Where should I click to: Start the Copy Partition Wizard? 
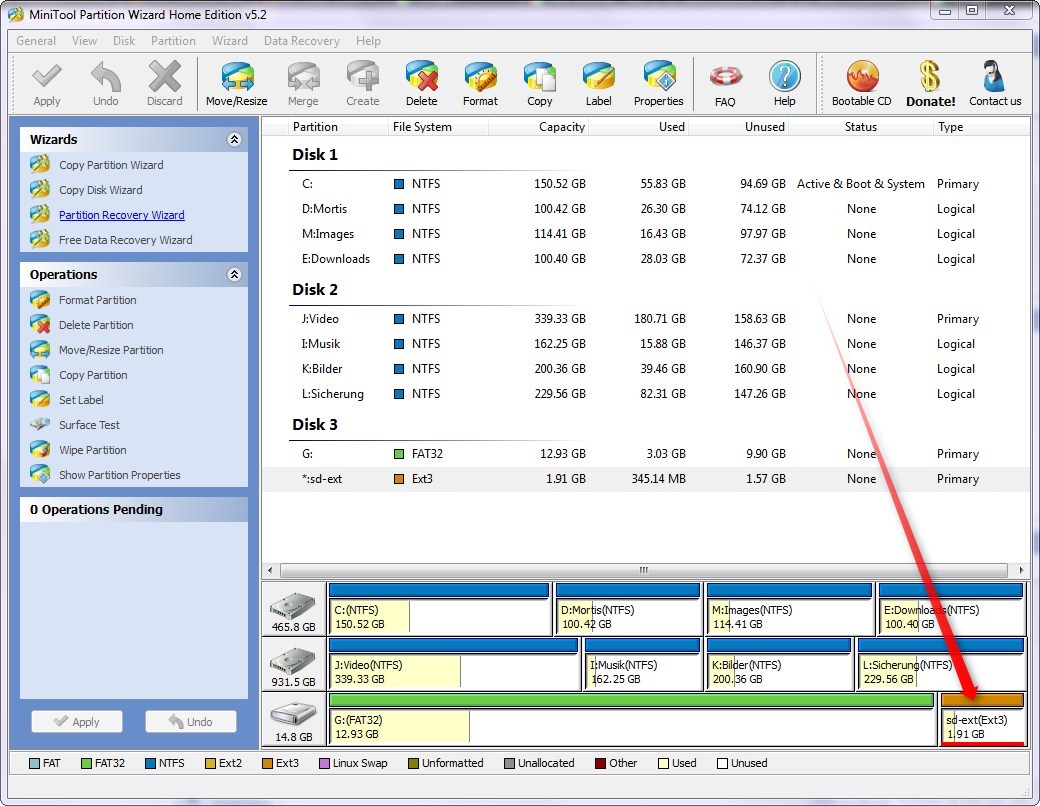click(111, 165)
